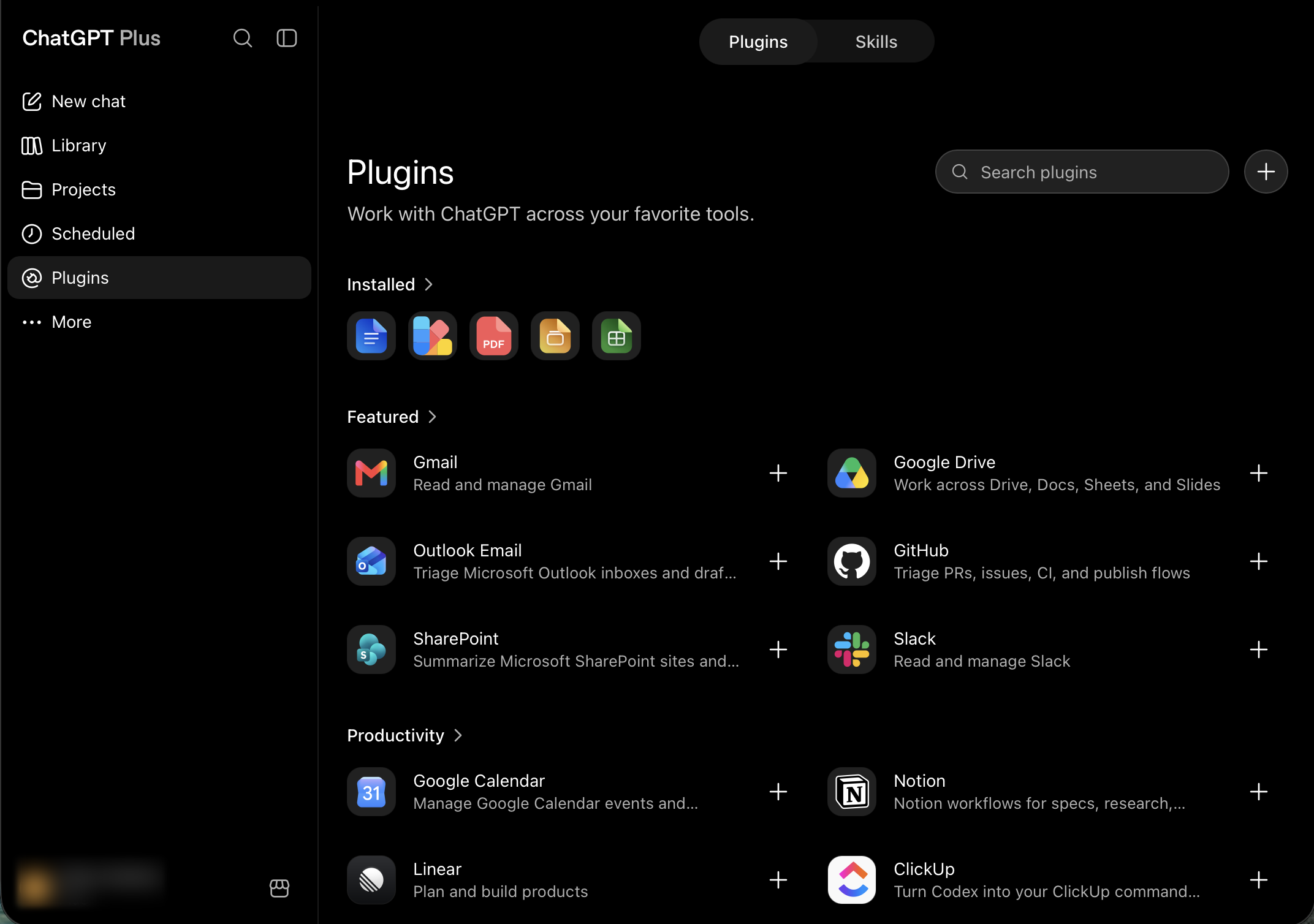Click the Gmail plugin icon

(371, 473)
